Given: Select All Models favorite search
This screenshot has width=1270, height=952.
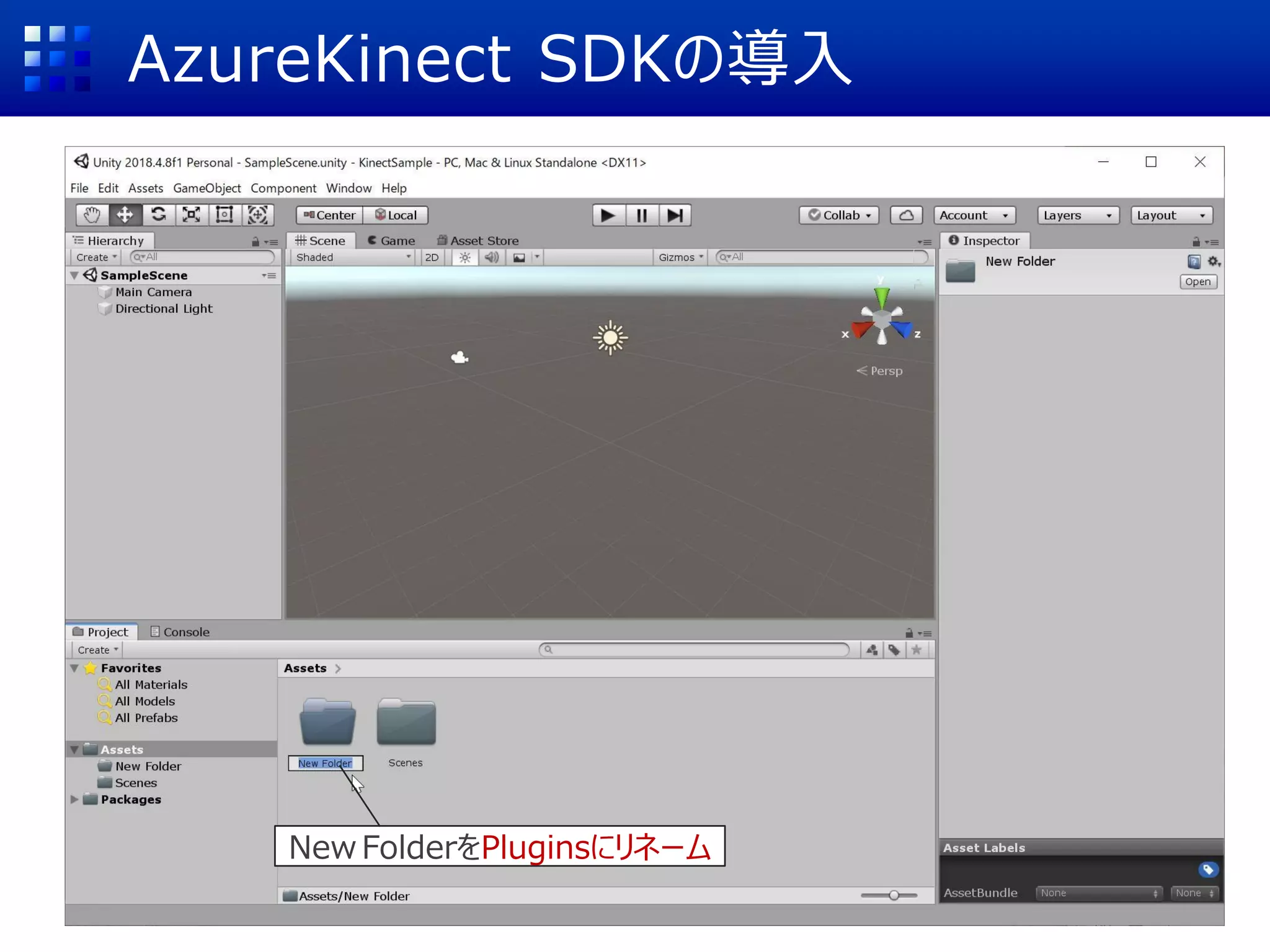Looking at the screenshot, I should coord(144,701).
